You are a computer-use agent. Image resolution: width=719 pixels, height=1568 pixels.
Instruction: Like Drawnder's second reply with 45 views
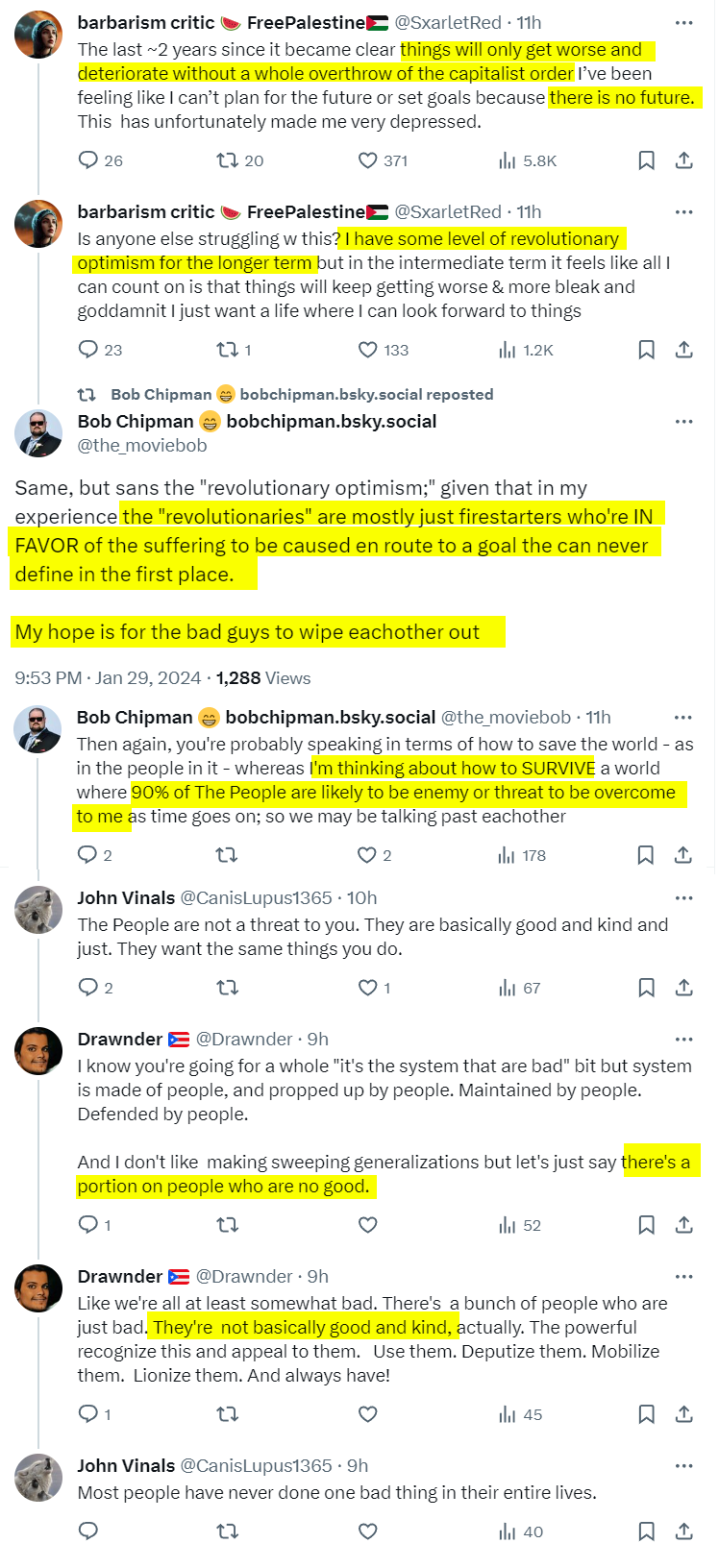coord(367,1414)
